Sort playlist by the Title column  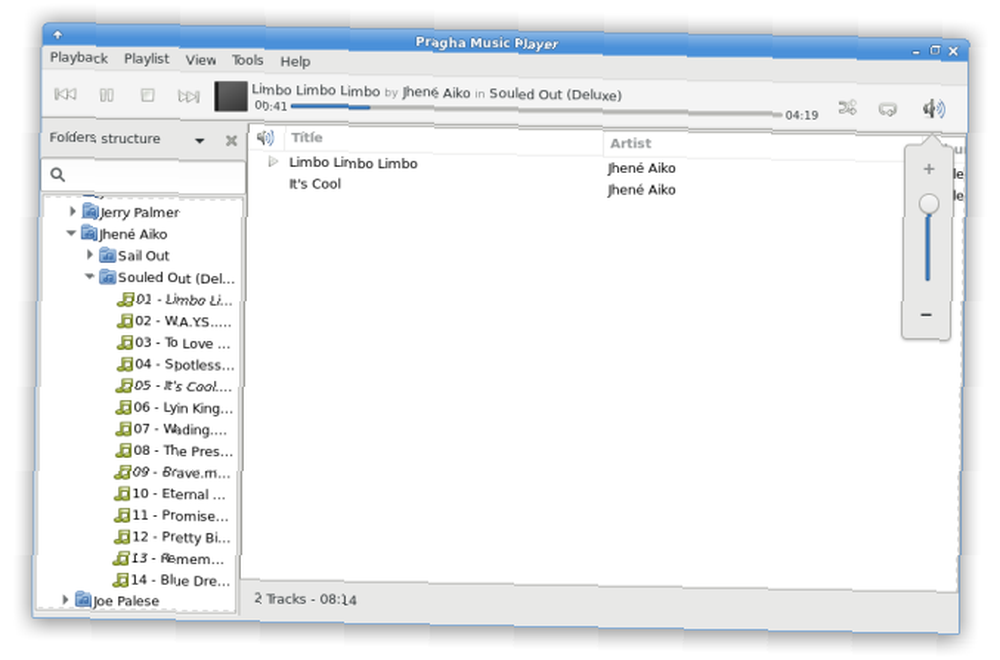point(443,140)
